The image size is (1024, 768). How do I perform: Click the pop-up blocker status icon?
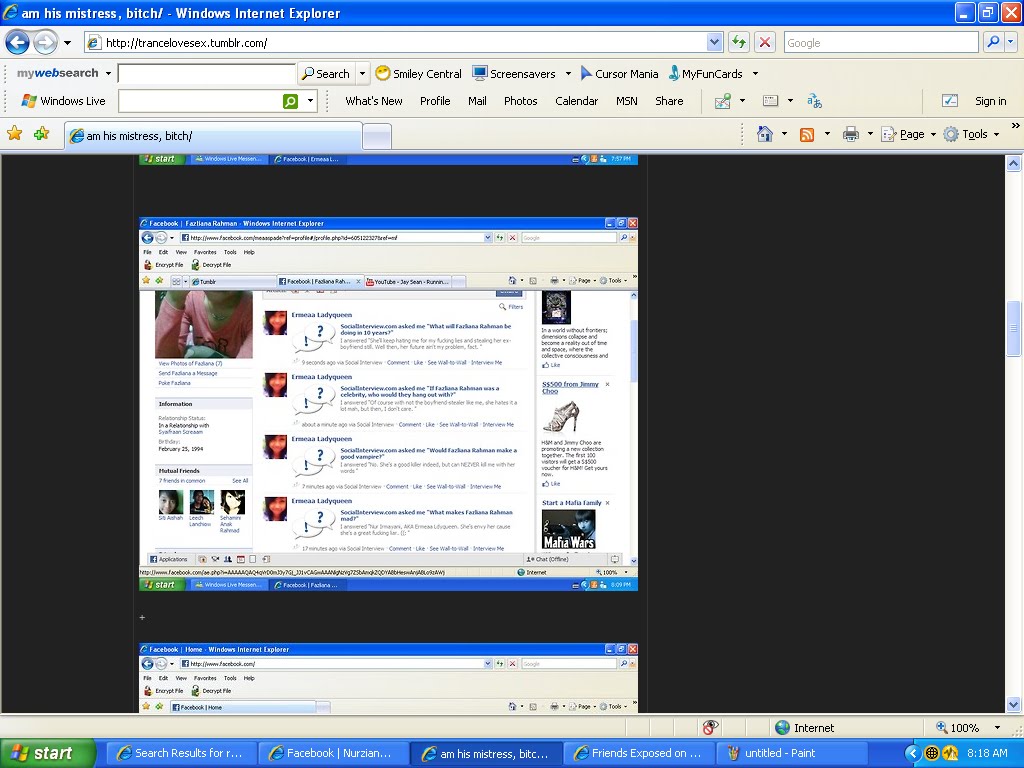click(x=710, y=728)
